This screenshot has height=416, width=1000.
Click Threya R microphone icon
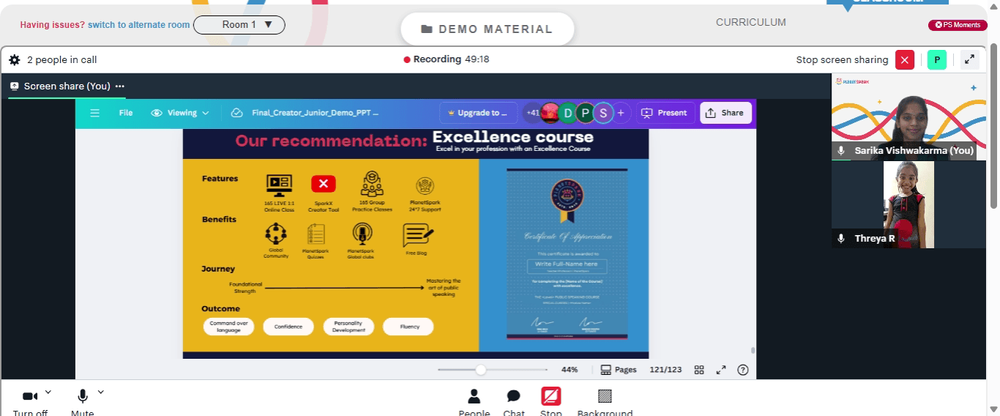841,238
